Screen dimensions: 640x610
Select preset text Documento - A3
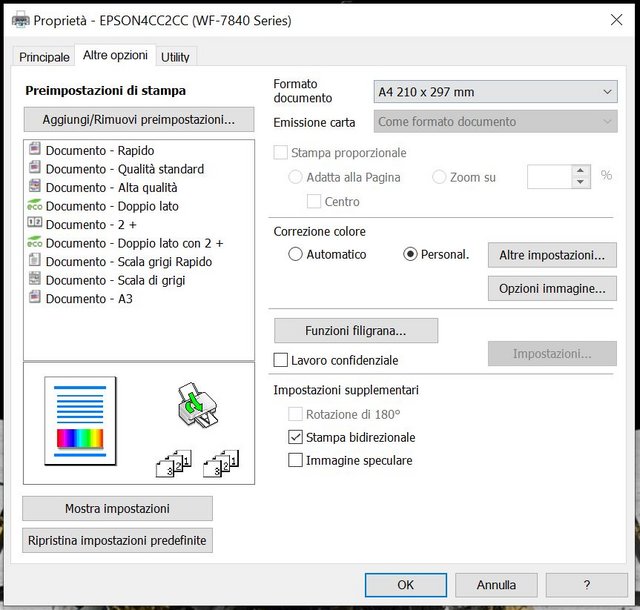pyautogui.click(x=89, y=298)
